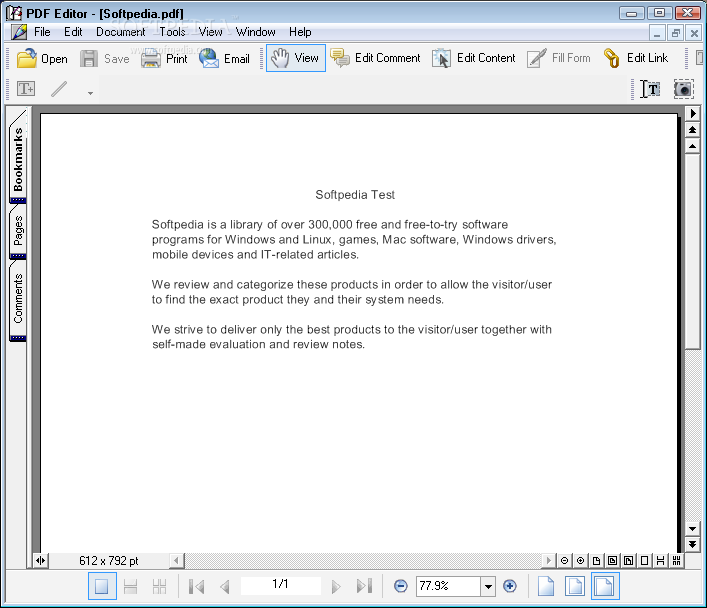The image size is (707, 608).
Task: Click the H-shaped icon in corner strip
Action: point(661,561)
